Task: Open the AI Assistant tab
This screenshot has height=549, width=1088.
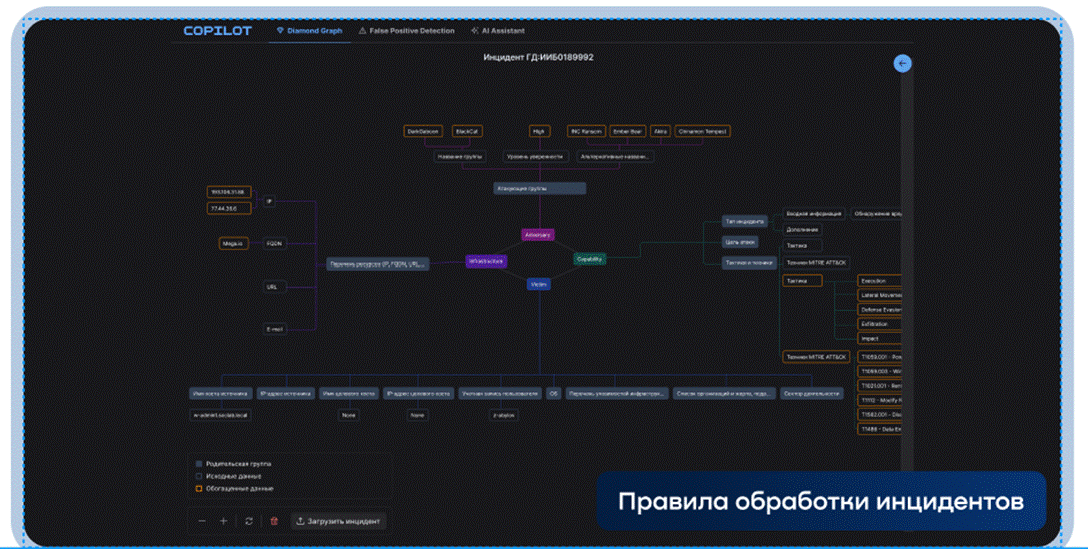Action: point(498,31)
